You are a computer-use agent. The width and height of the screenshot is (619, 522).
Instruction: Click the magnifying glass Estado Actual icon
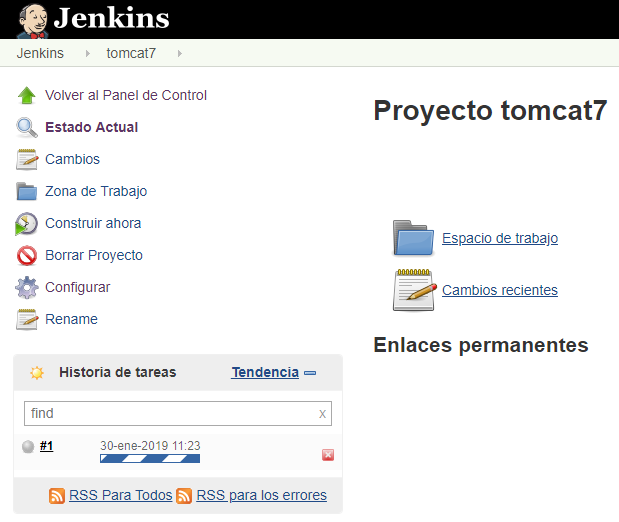click(26, 127)
